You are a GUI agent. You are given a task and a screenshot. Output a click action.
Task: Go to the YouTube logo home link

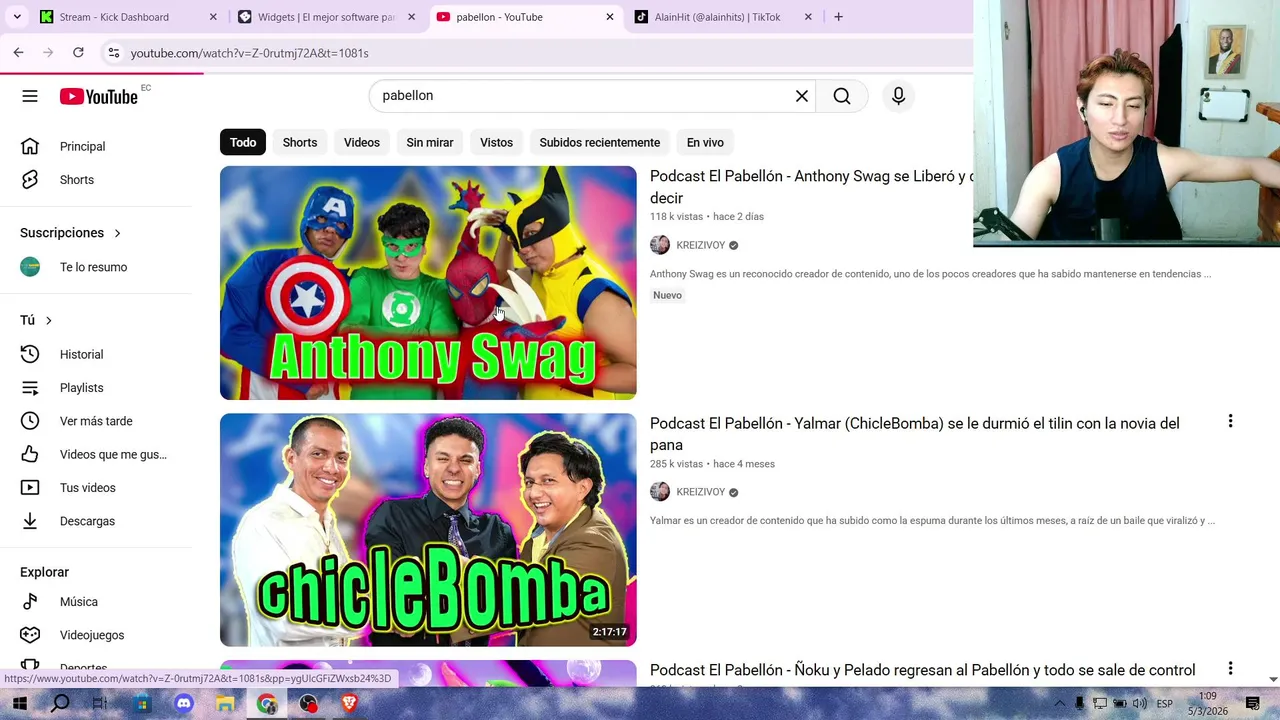(98, 96)
